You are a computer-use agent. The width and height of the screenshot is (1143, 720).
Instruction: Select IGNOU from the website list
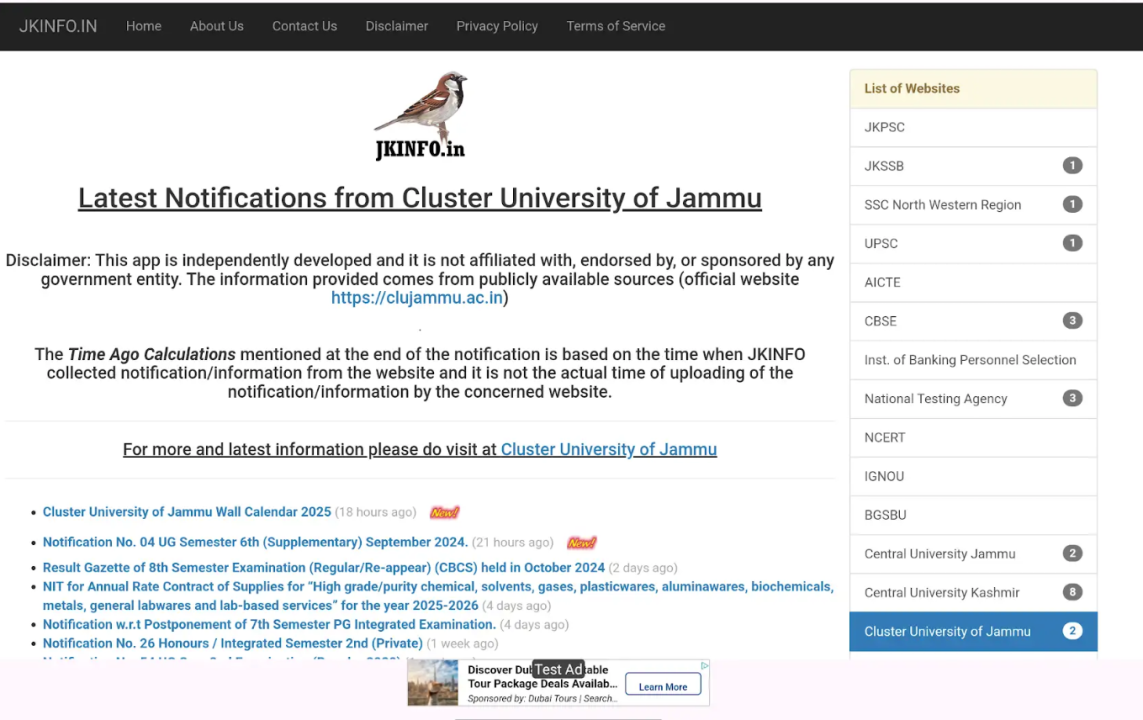(x=973, y=476)
